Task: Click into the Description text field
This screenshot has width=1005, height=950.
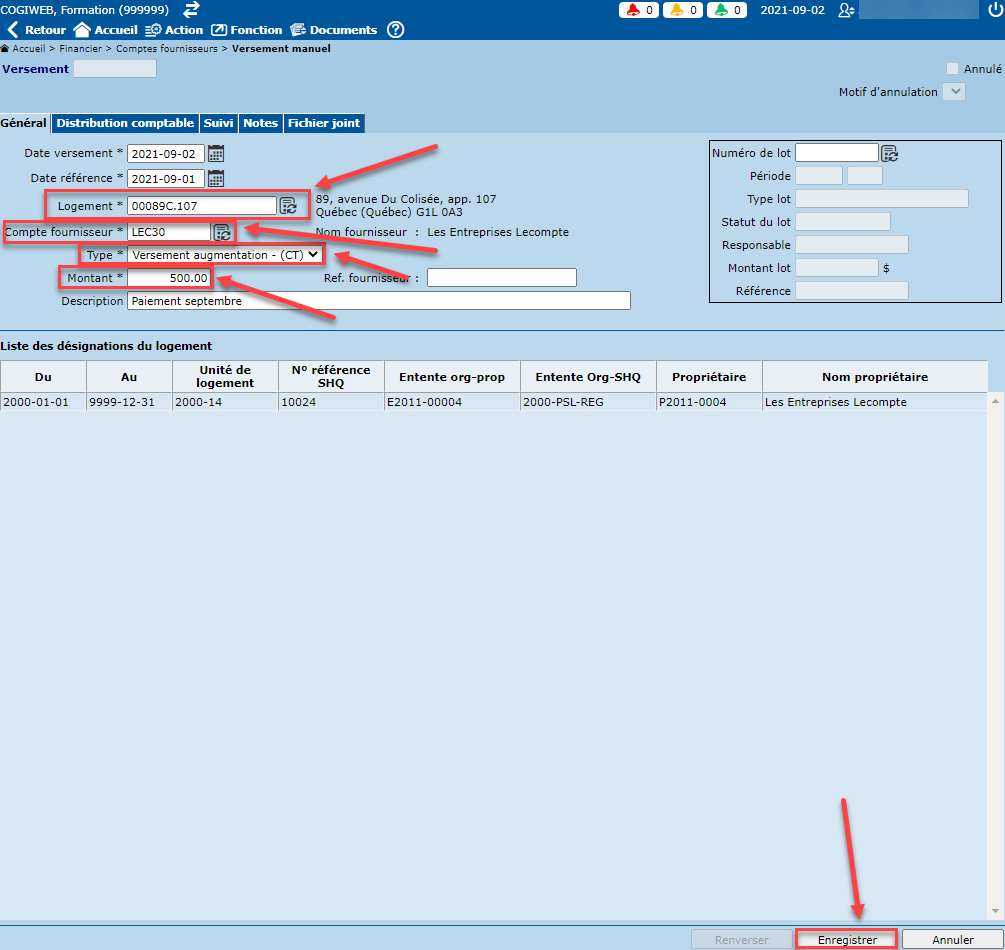Action: click(378, 301)
